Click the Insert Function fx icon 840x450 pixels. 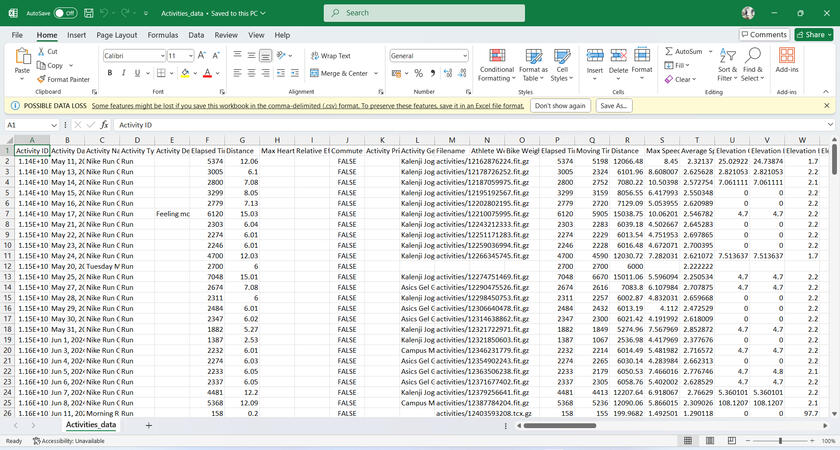click(104, 125)
